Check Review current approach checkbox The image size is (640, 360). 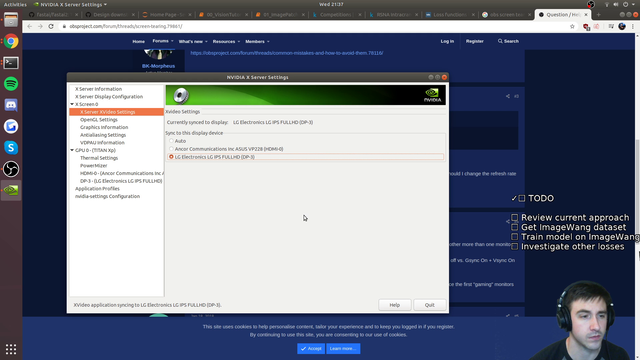coord(515,218)
